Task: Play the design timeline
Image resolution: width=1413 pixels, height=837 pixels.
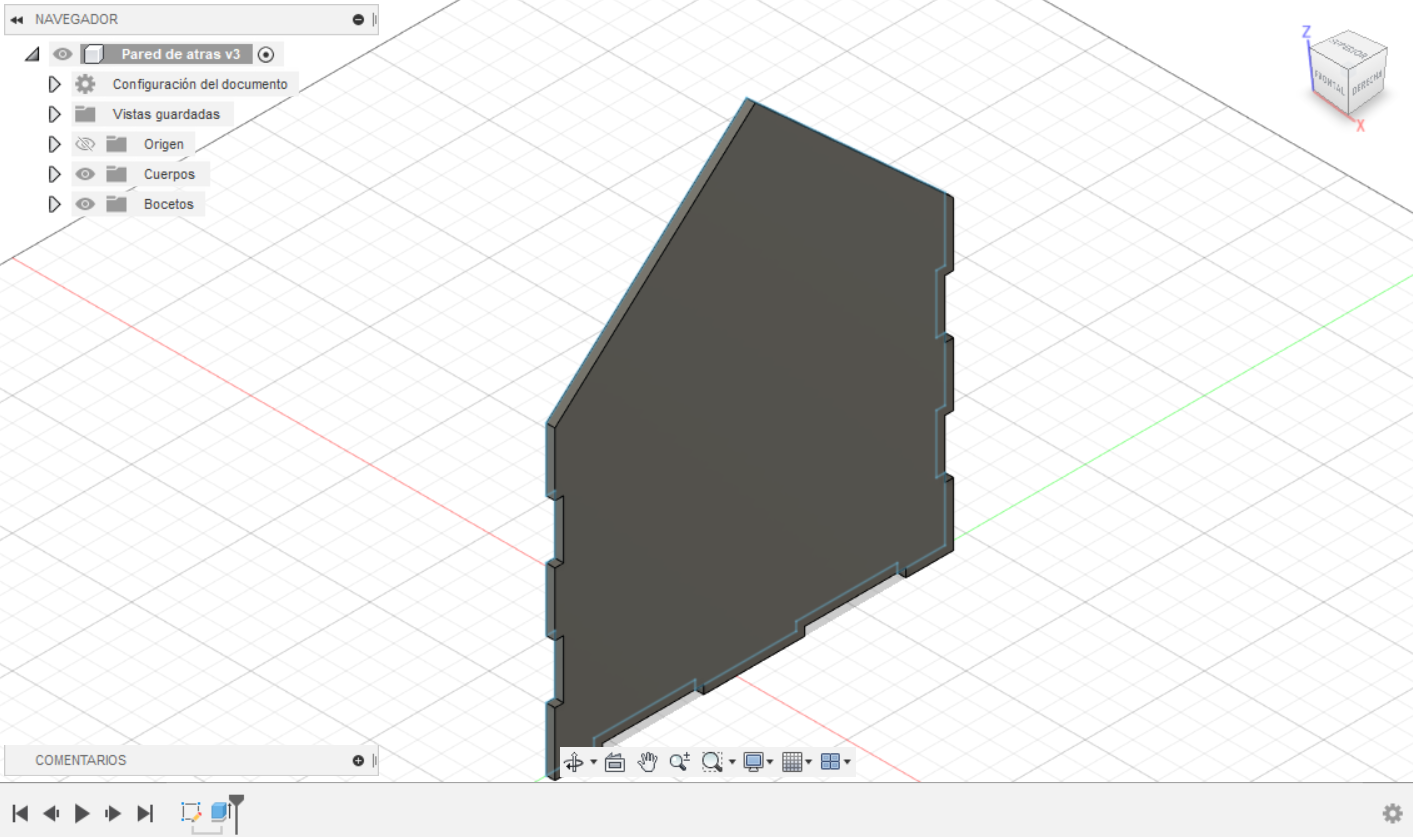Action: pyautogui.click(x=83, y=813)
